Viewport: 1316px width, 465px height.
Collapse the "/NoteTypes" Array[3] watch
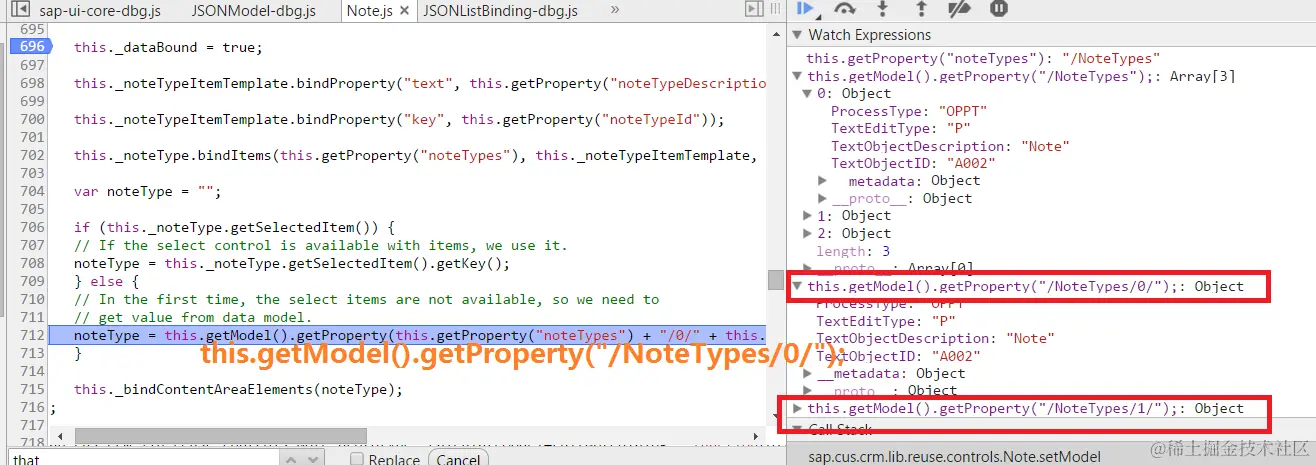796,76
